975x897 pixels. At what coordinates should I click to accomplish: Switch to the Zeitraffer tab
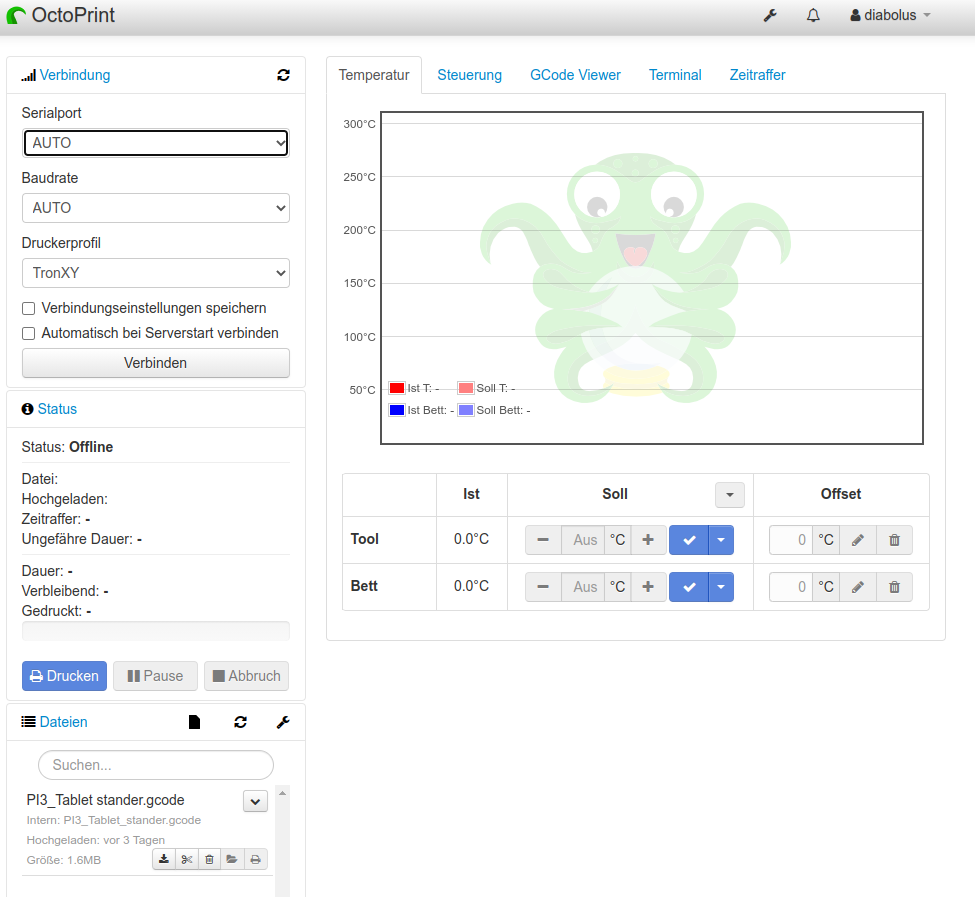757,75
